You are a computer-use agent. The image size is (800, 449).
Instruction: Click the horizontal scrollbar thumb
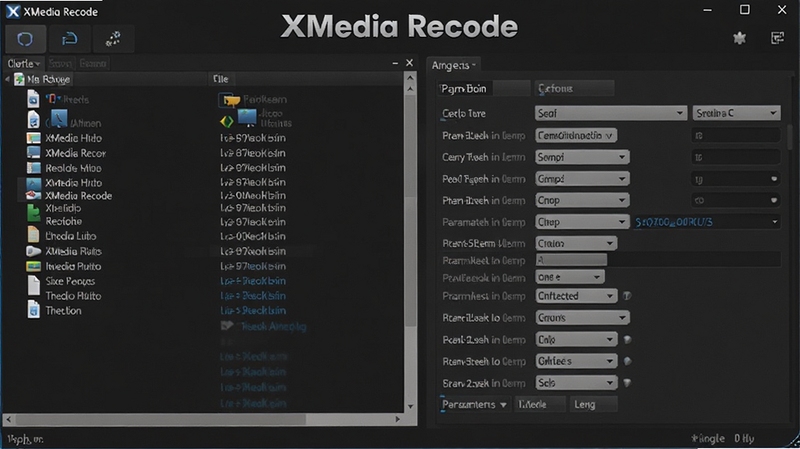161,419
